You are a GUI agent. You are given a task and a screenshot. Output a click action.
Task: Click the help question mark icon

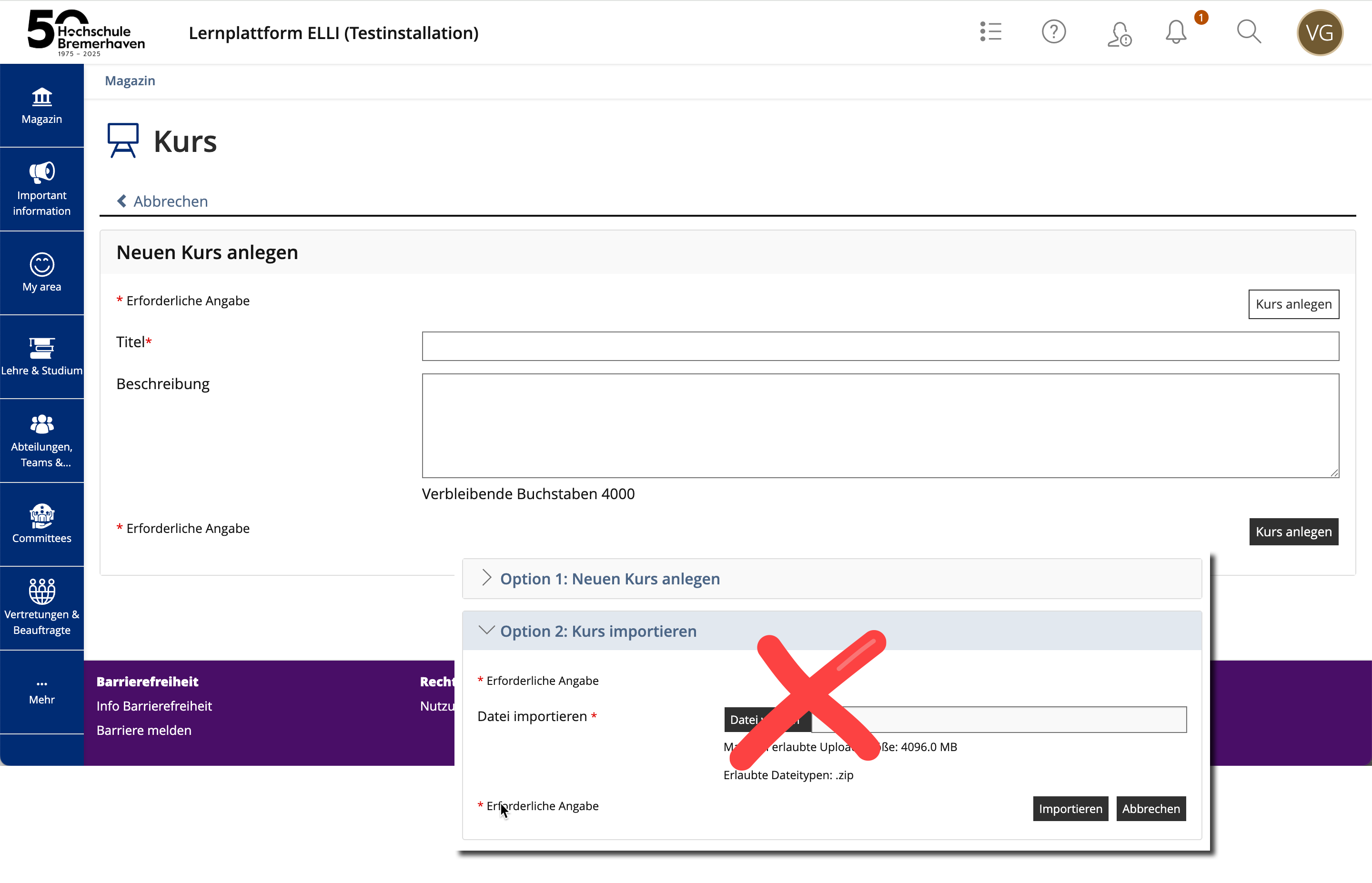point(1053,32)
